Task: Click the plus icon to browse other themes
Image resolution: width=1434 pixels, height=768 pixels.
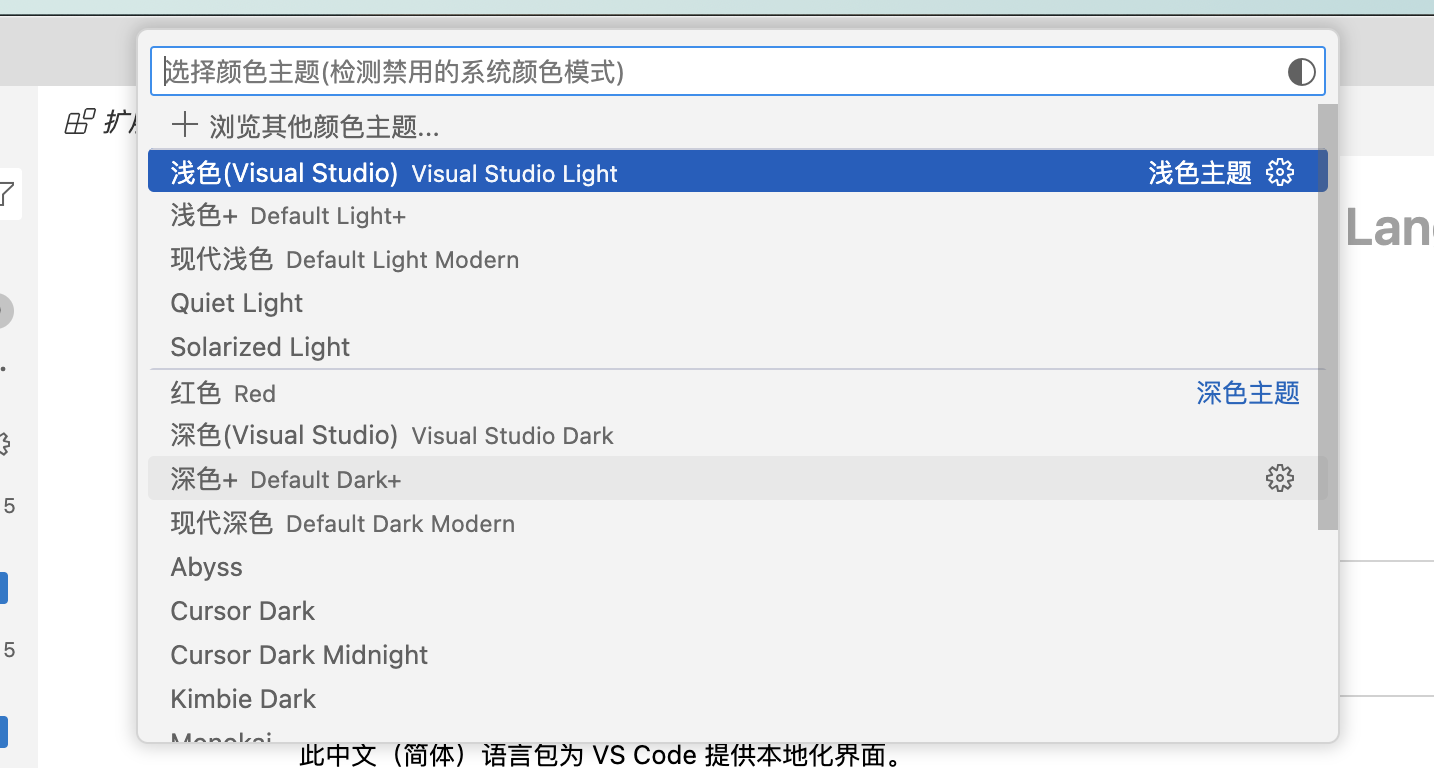Action: [x=184, y=126]
